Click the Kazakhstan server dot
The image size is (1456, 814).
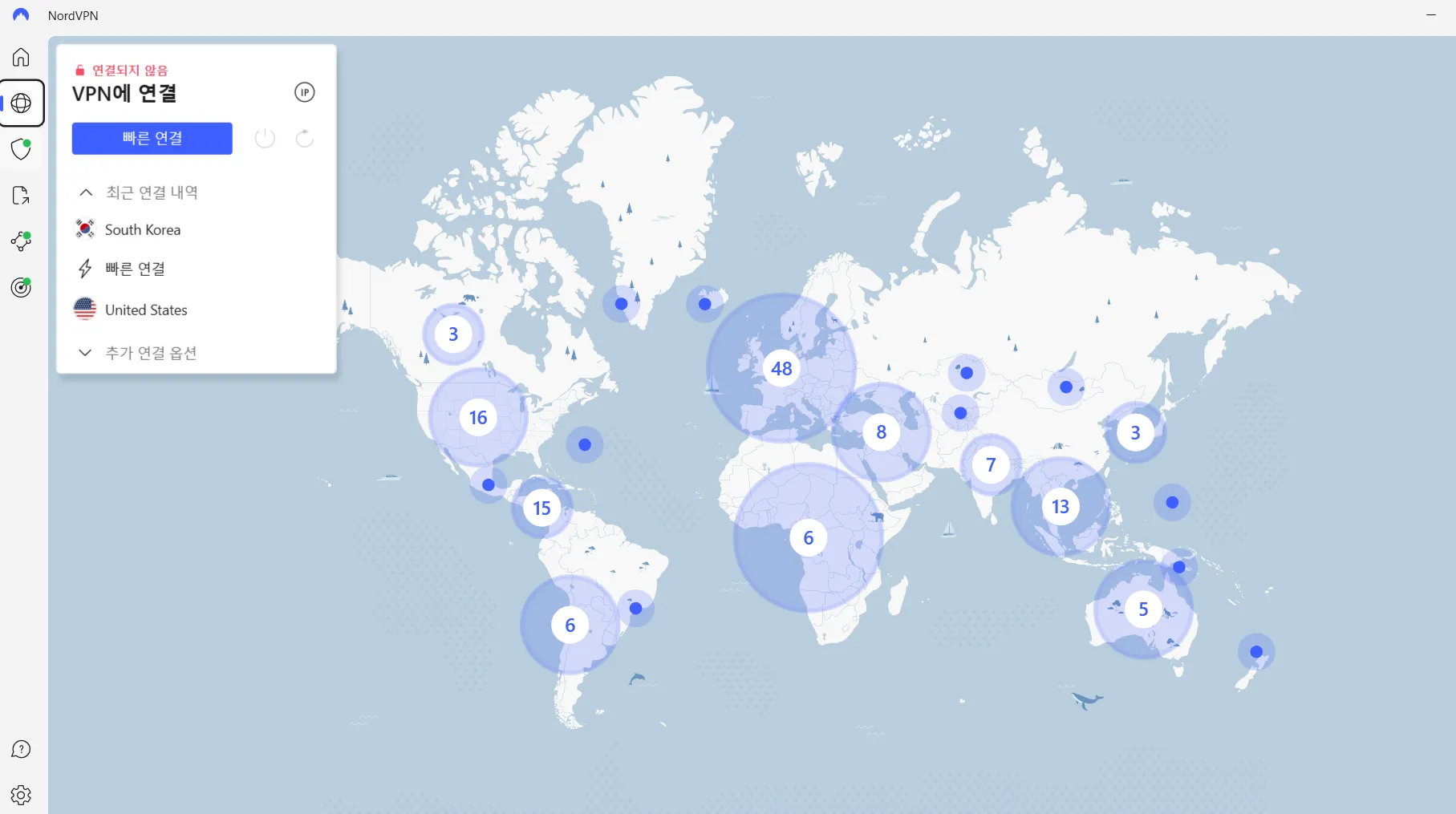(967, 373)
